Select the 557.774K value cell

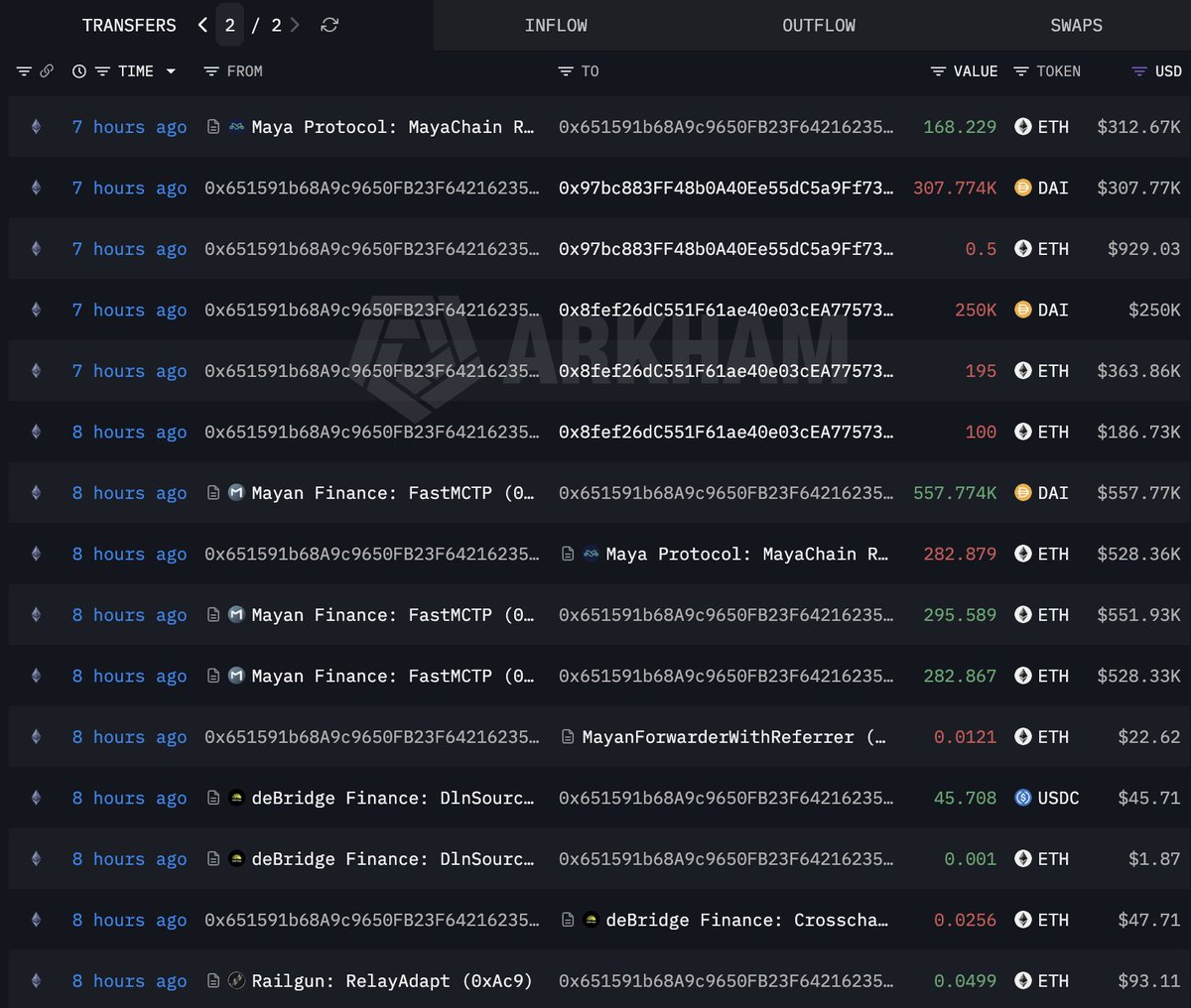(x=955, y=493)
